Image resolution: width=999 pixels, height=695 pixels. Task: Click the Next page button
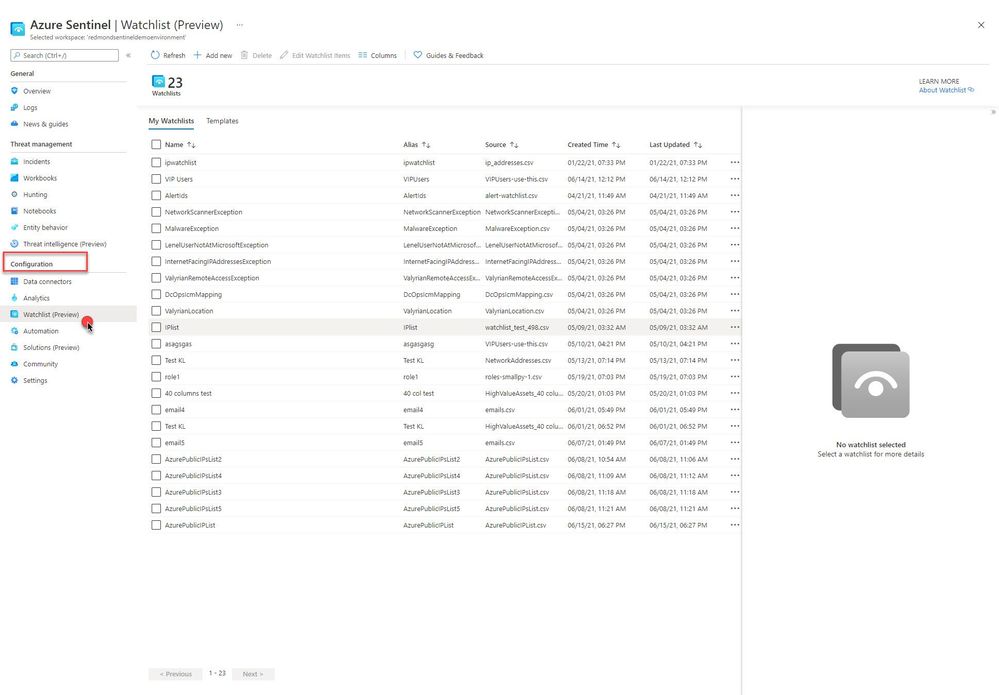pyautogui.click(x=253, y=674)
